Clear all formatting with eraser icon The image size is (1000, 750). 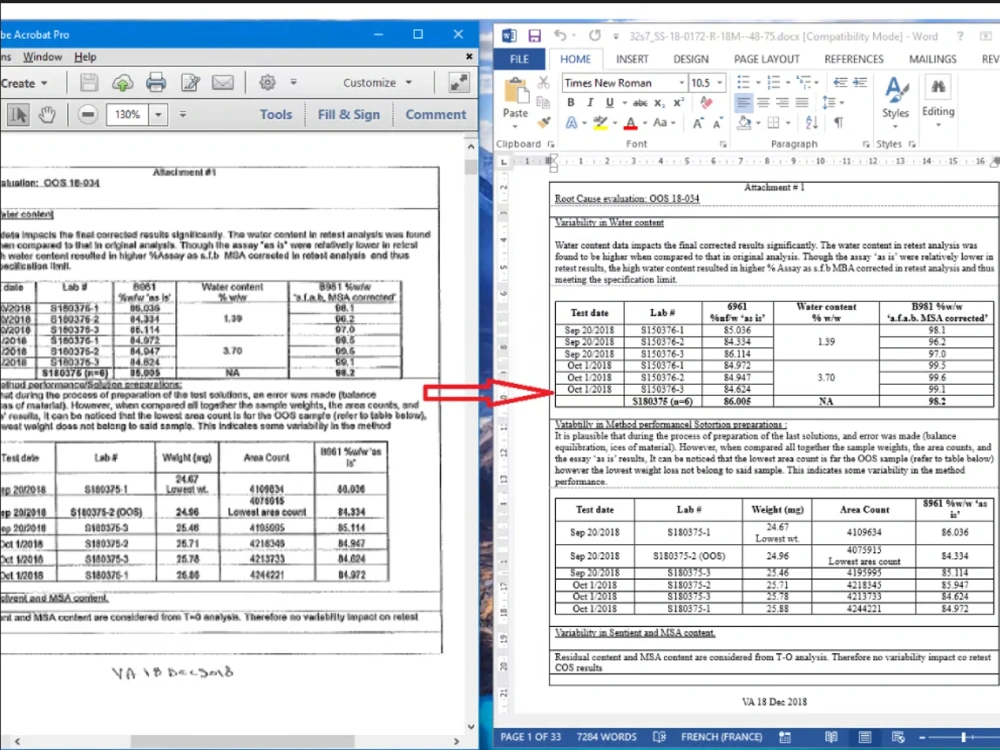point(706,102)
